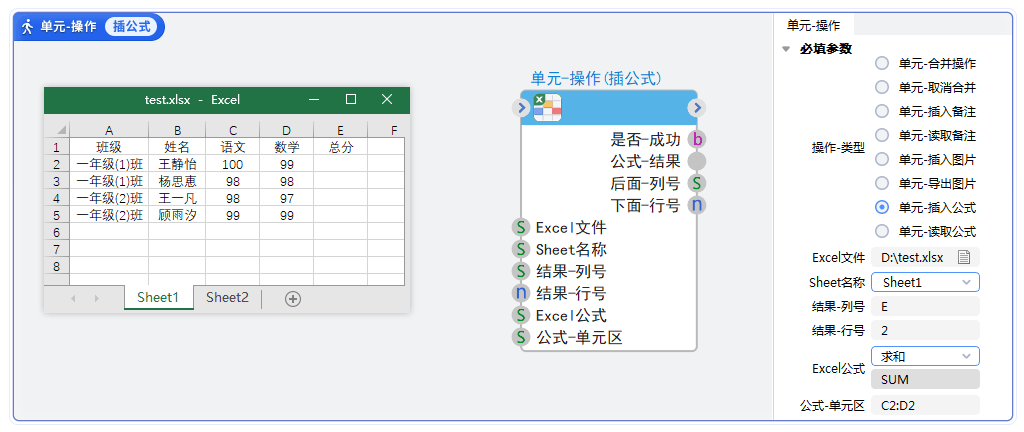Click the 后面-列号 string output port
The width and height of the screenshot is (1024, 432).
pos(697,183)
